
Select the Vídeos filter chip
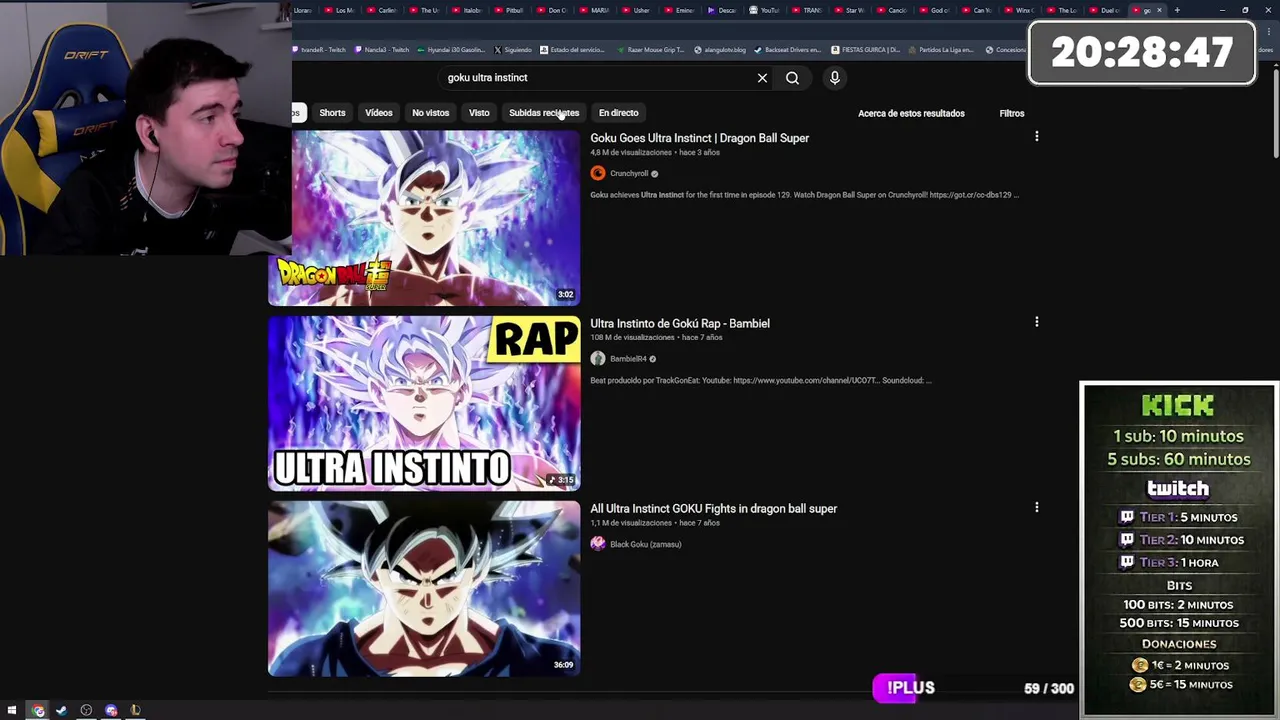click(379, 113)
